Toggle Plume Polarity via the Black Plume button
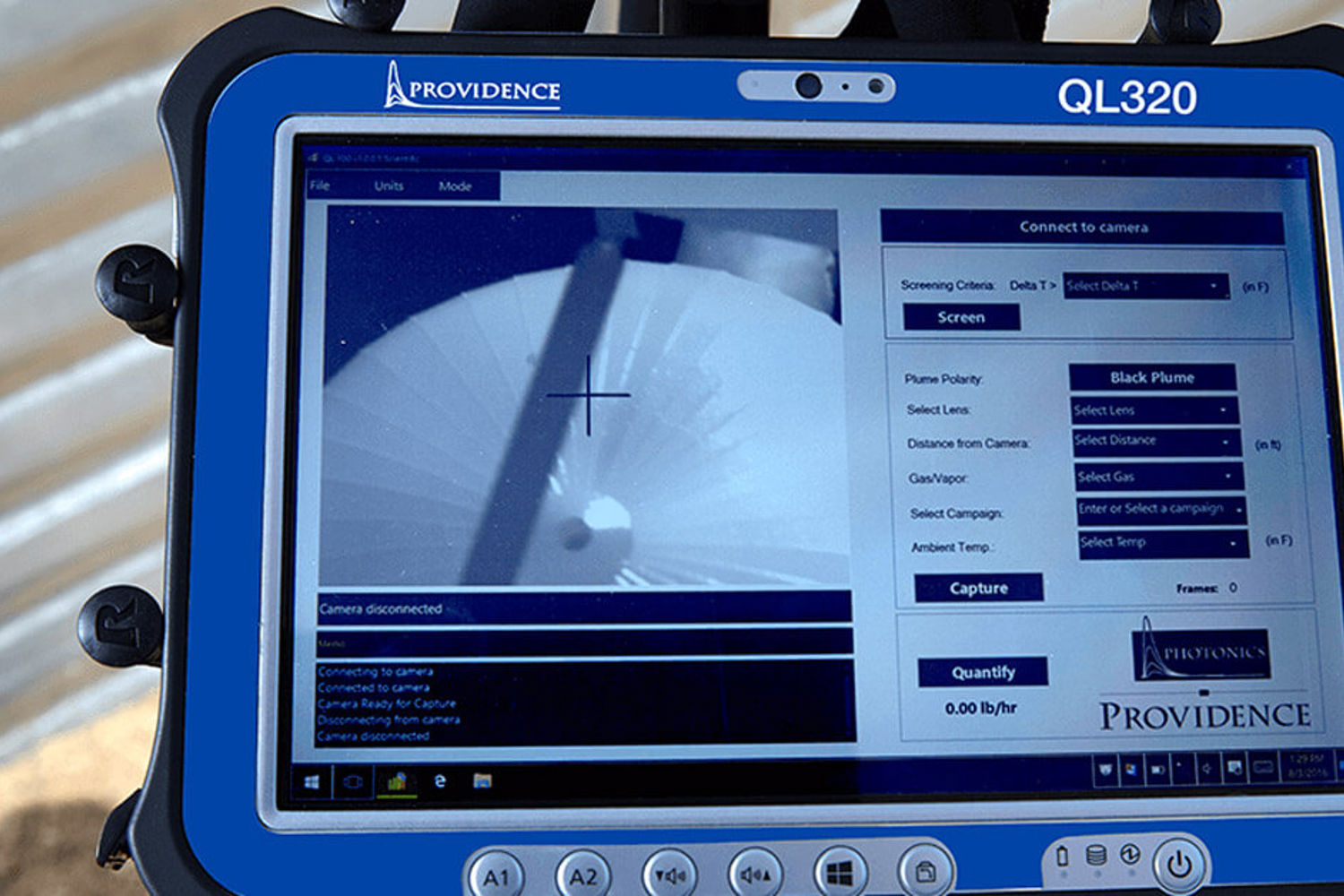The height and width of the screenshot is (896, 1344). [1151, 377]
